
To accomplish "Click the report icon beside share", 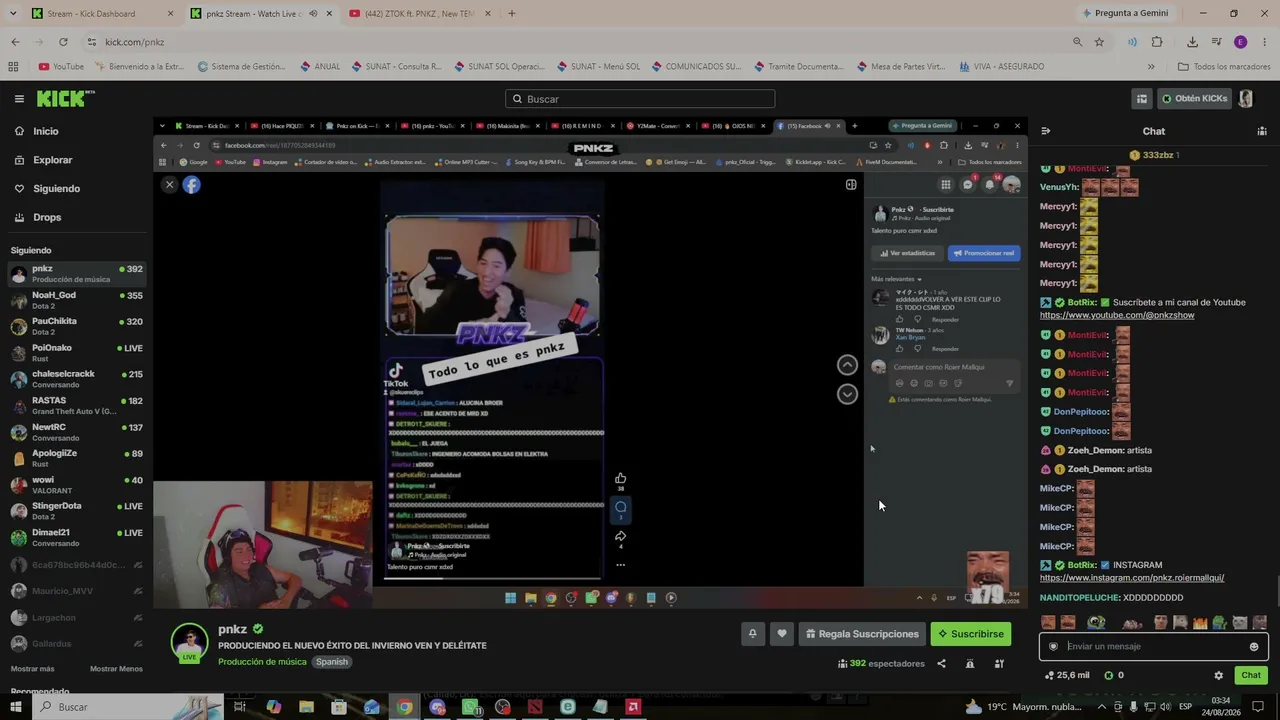I will pyautogui.click(x=970, y=663).
